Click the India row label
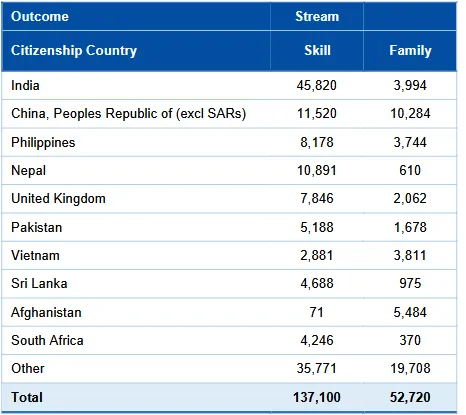The image size is (466, 415). (25, 85)
